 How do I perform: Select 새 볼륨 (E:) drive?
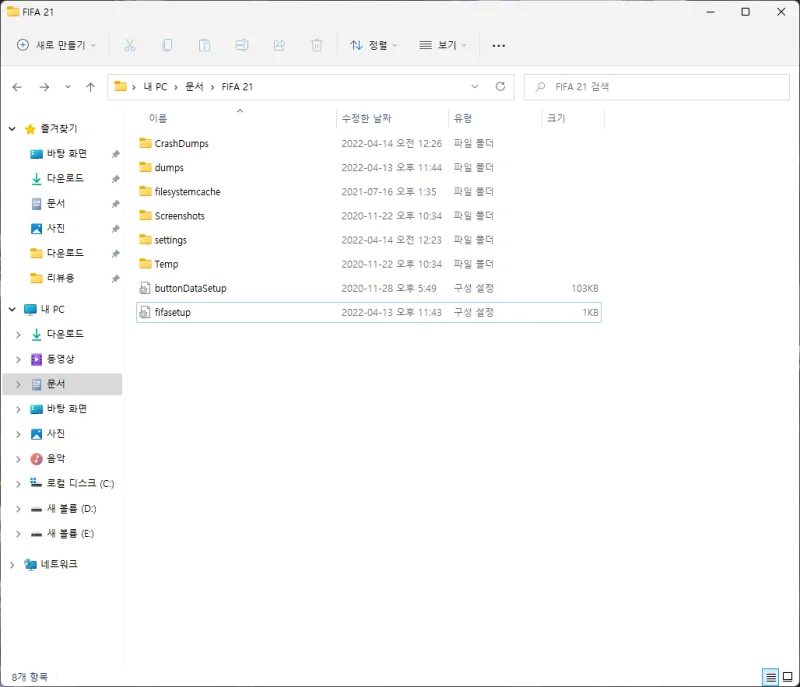click(70, 534)
